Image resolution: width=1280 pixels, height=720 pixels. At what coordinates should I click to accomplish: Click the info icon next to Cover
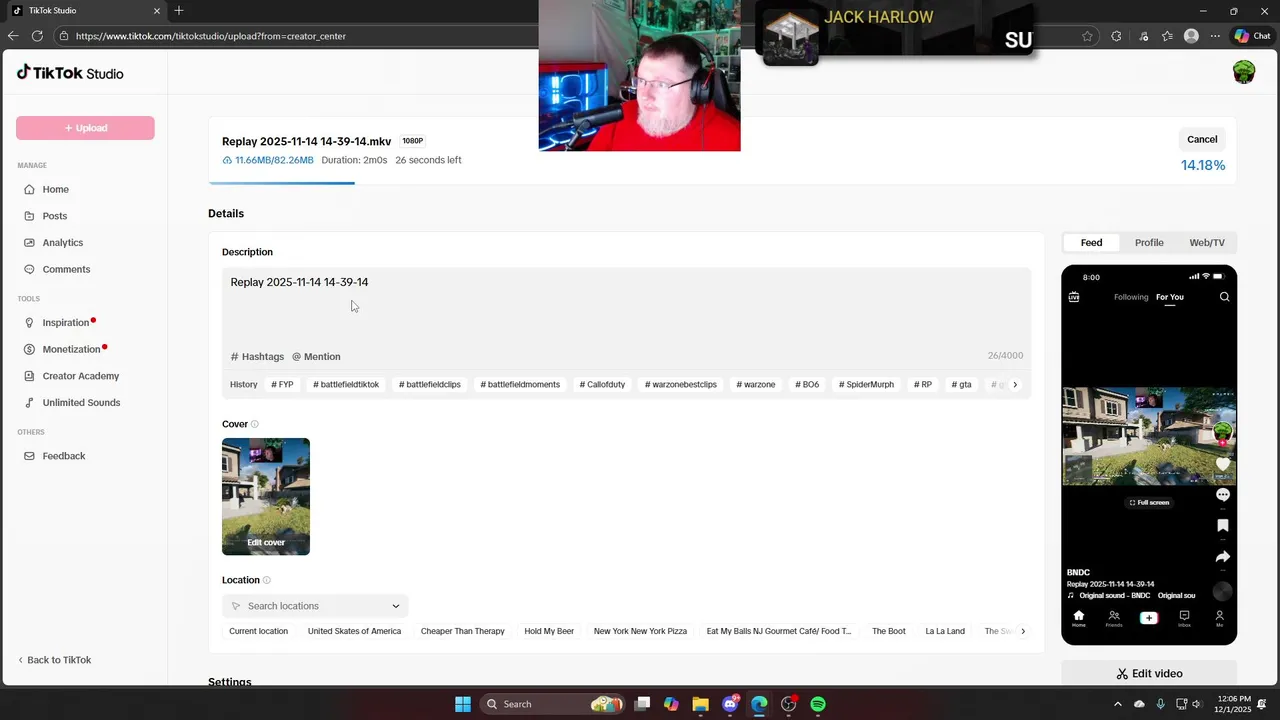pos(254,424)
